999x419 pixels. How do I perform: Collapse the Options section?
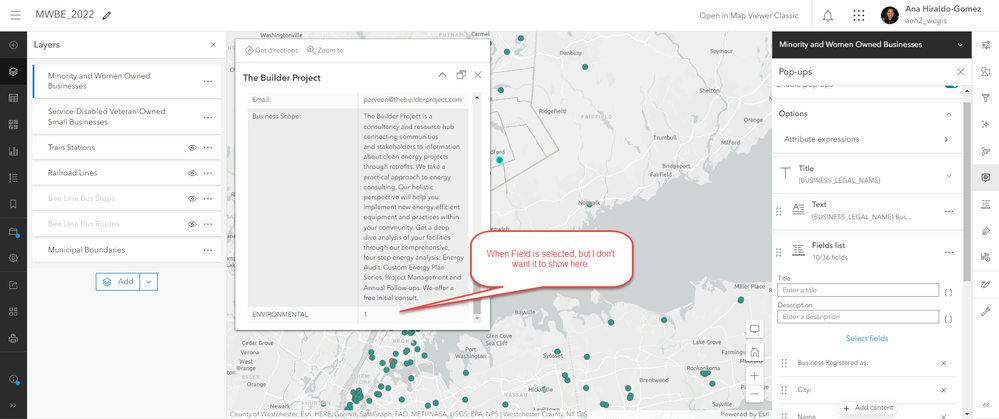(949, 114)
